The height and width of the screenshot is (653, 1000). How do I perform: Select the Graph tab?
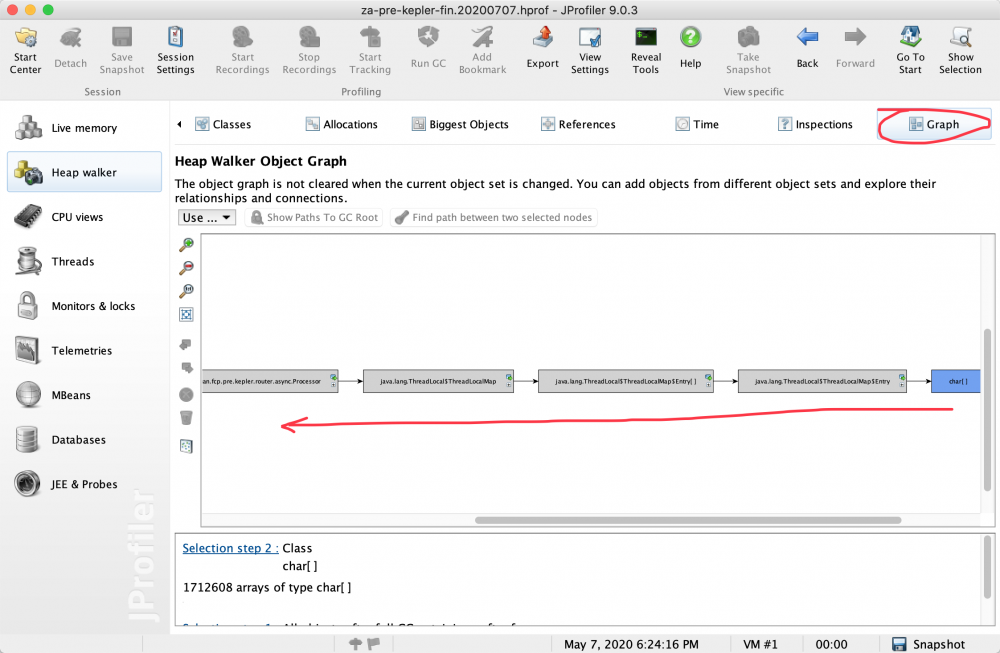(x=934, y=124)
